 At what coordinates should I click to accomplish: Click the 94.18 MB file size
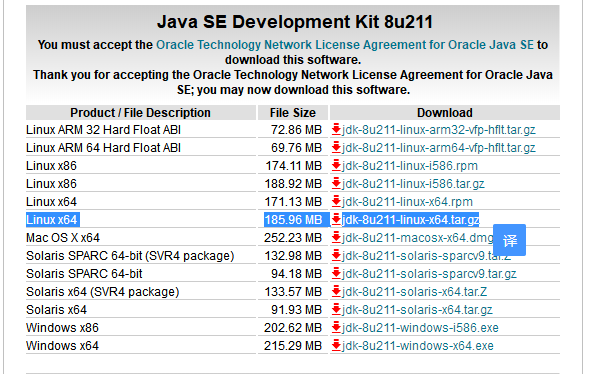[296, 274]
